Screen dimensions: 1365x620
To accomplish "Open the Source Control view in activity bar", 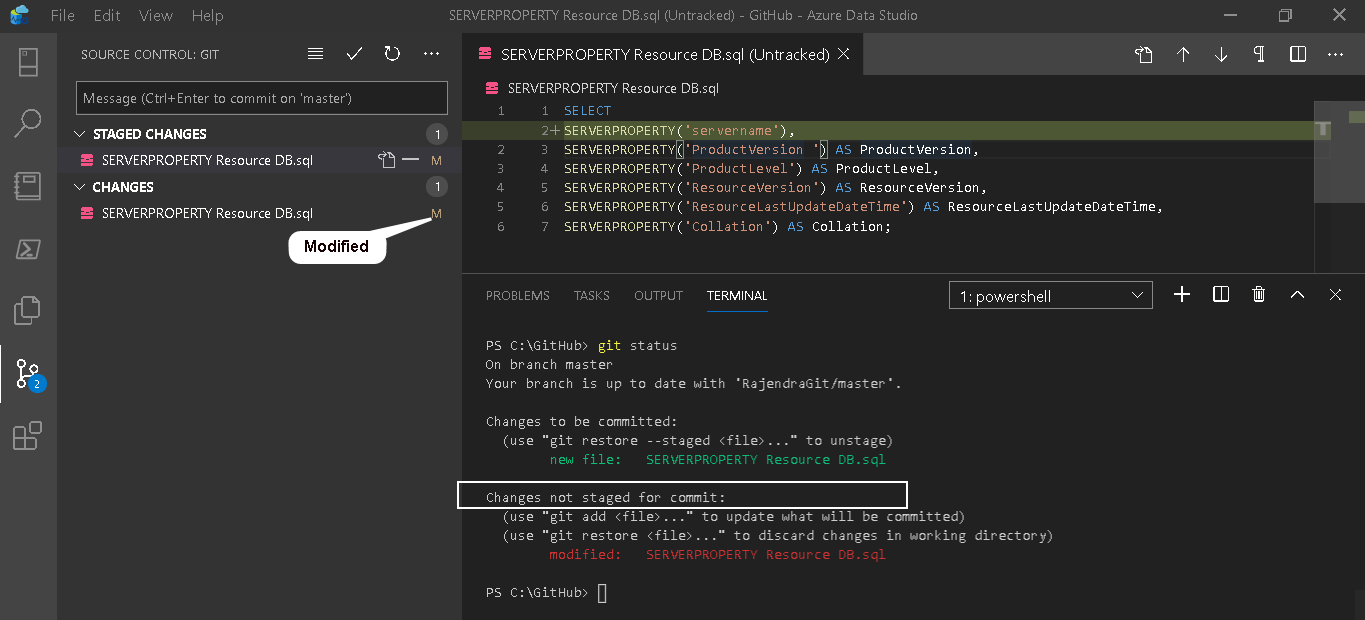I will tap(27, 374).
